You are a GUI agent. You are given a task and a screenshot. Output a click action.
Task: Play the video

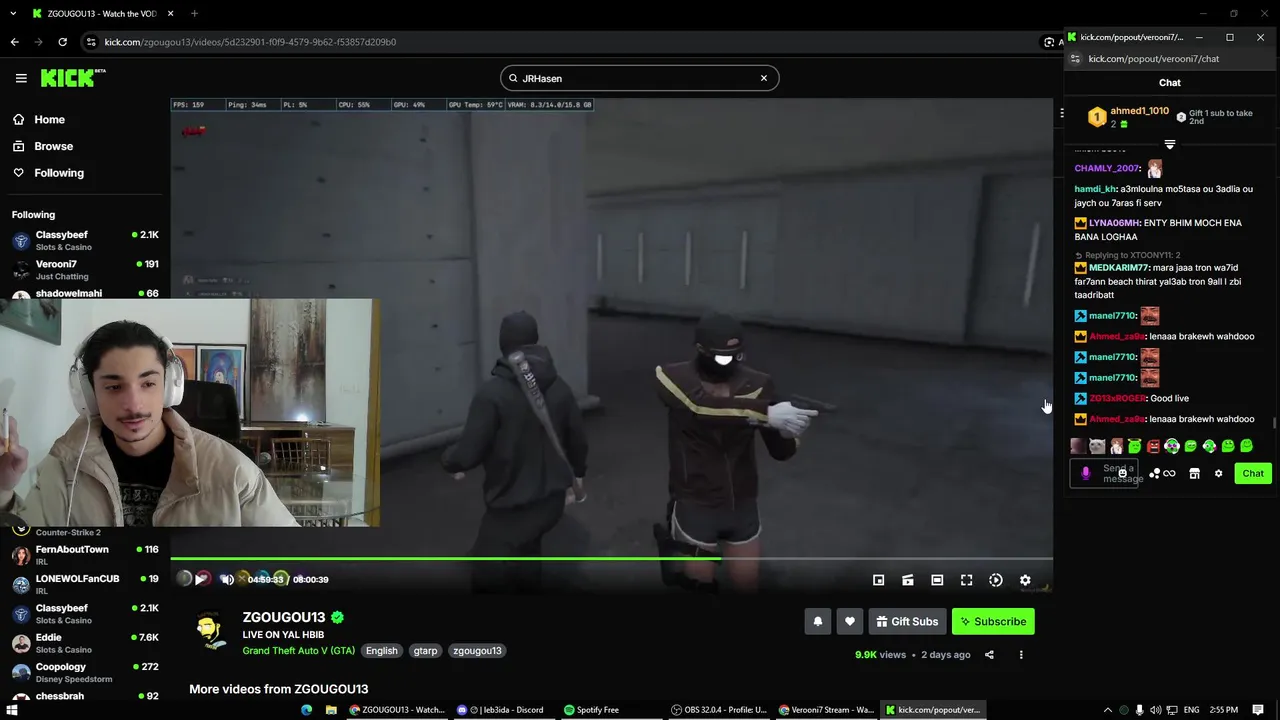202,579
